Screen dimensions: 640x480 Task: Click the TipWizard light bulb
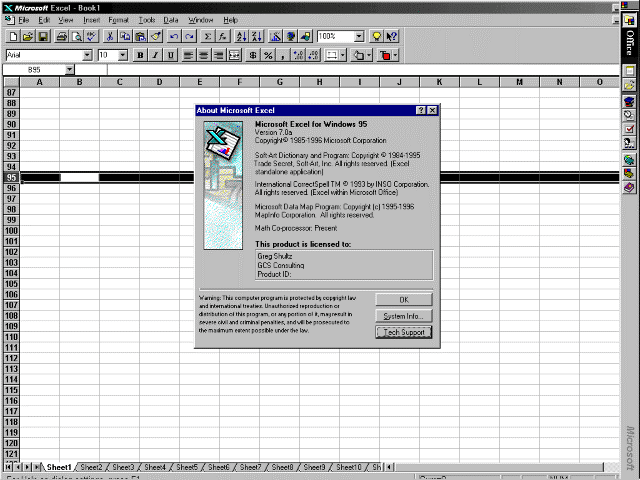(376, 37)
